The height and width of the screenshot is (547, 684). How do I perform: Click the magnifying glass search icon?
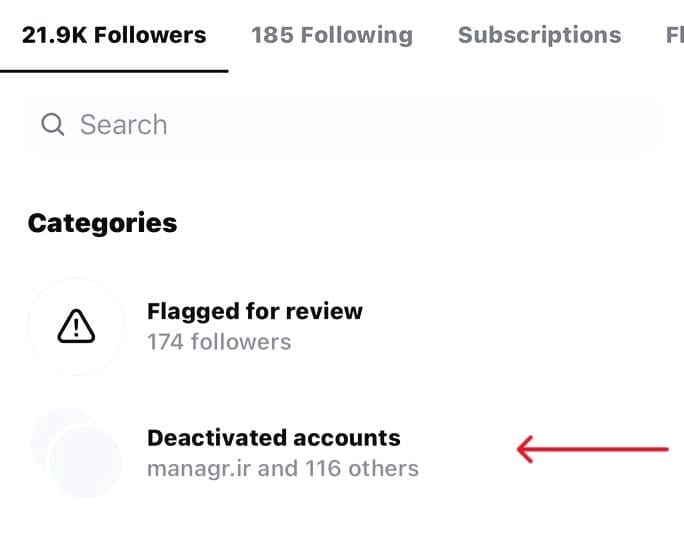click(52, 125)
